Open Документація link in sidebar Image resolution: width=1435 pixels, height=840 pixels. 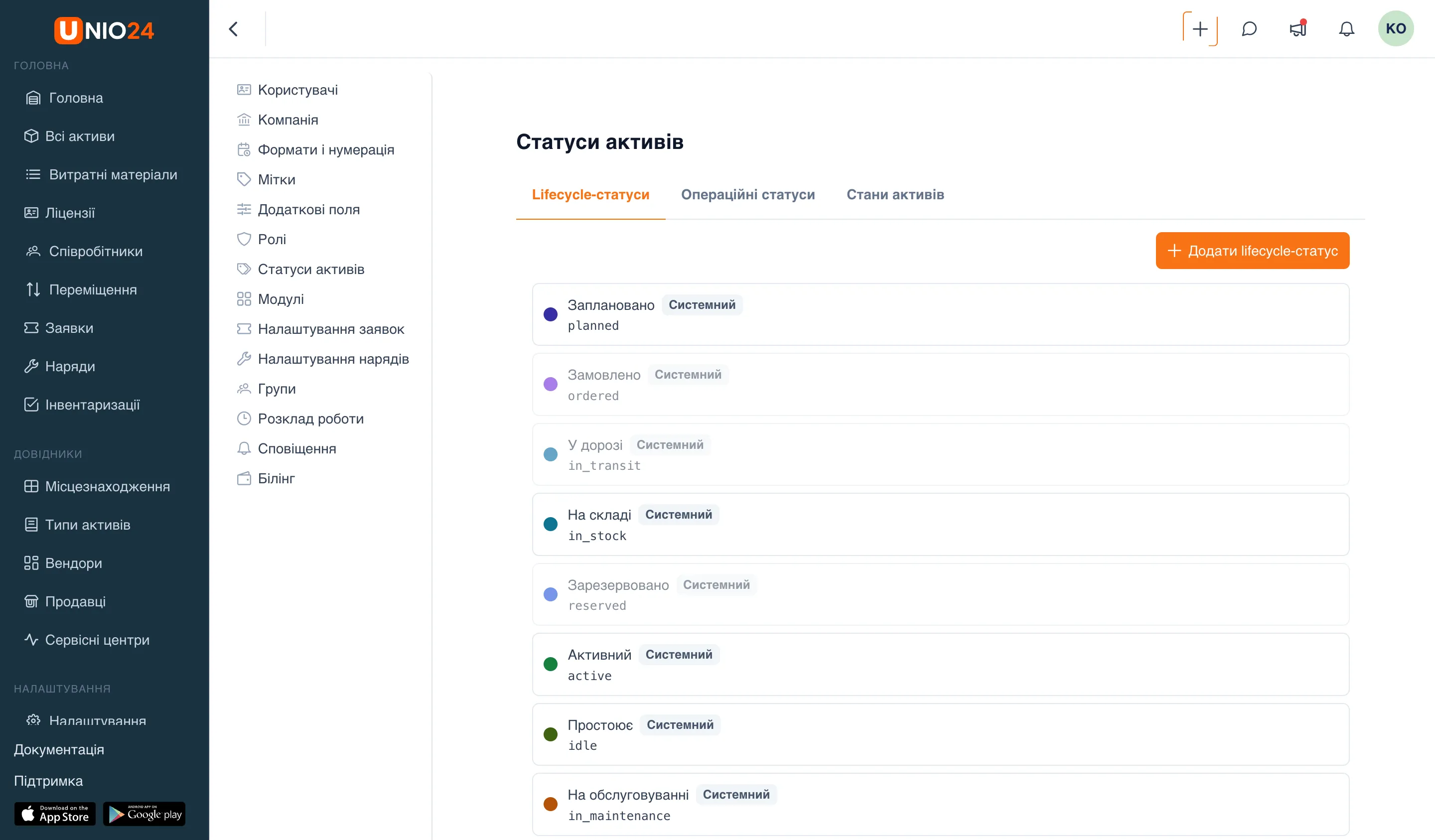coord(59,749)
